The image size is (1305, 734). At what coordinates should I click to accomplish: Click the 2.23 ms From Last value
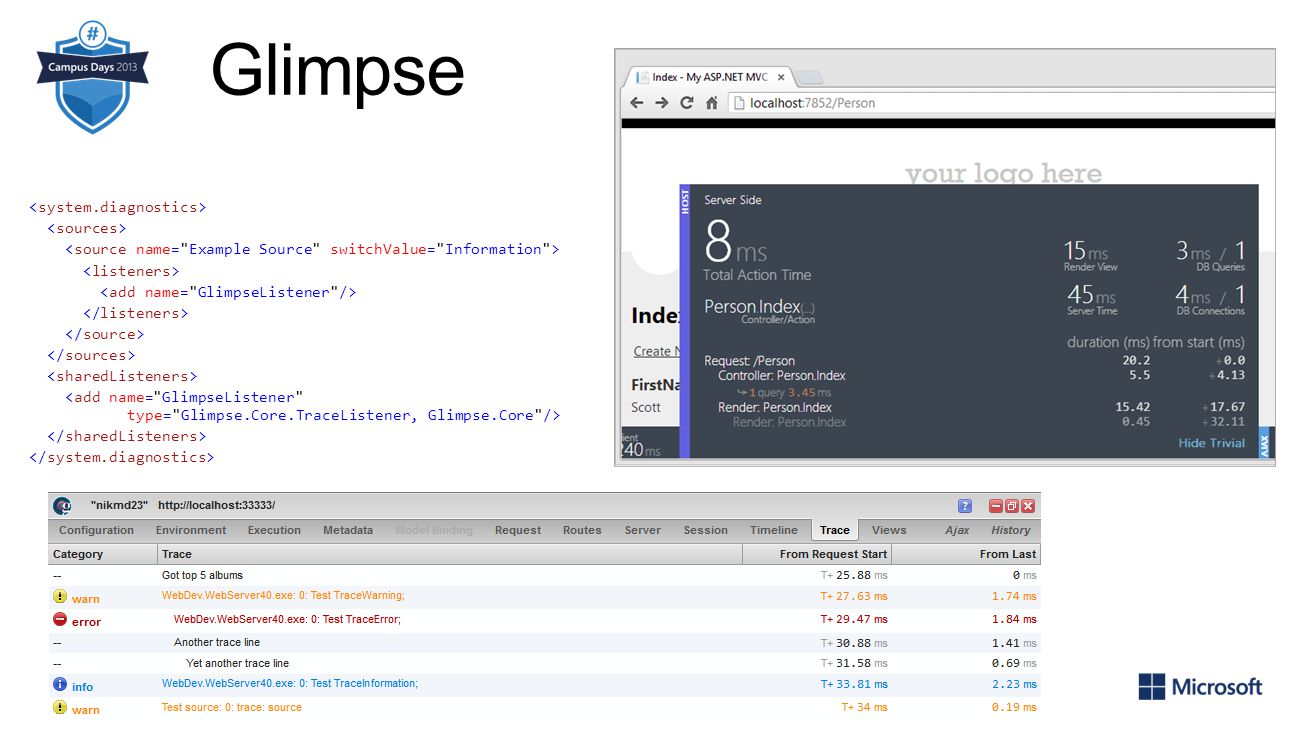coord(1014,685)
